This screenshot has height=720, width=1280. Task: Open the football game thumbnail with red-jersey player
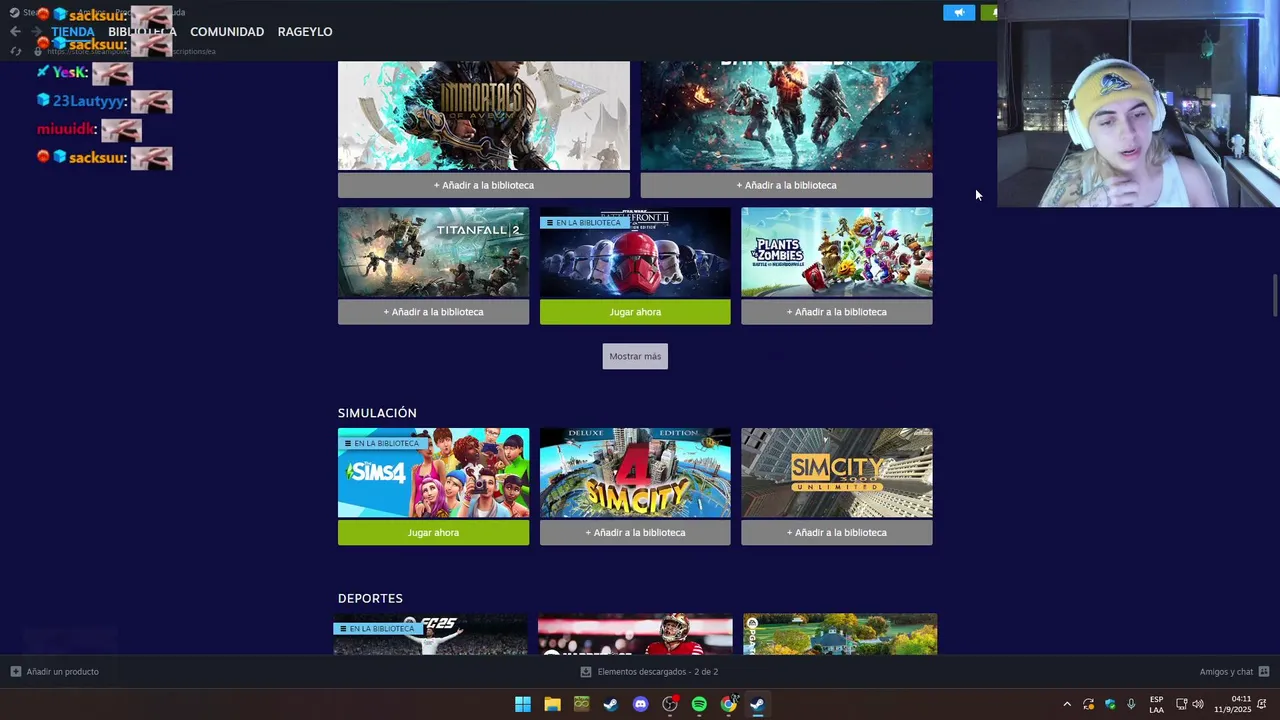tap(635, 634)
